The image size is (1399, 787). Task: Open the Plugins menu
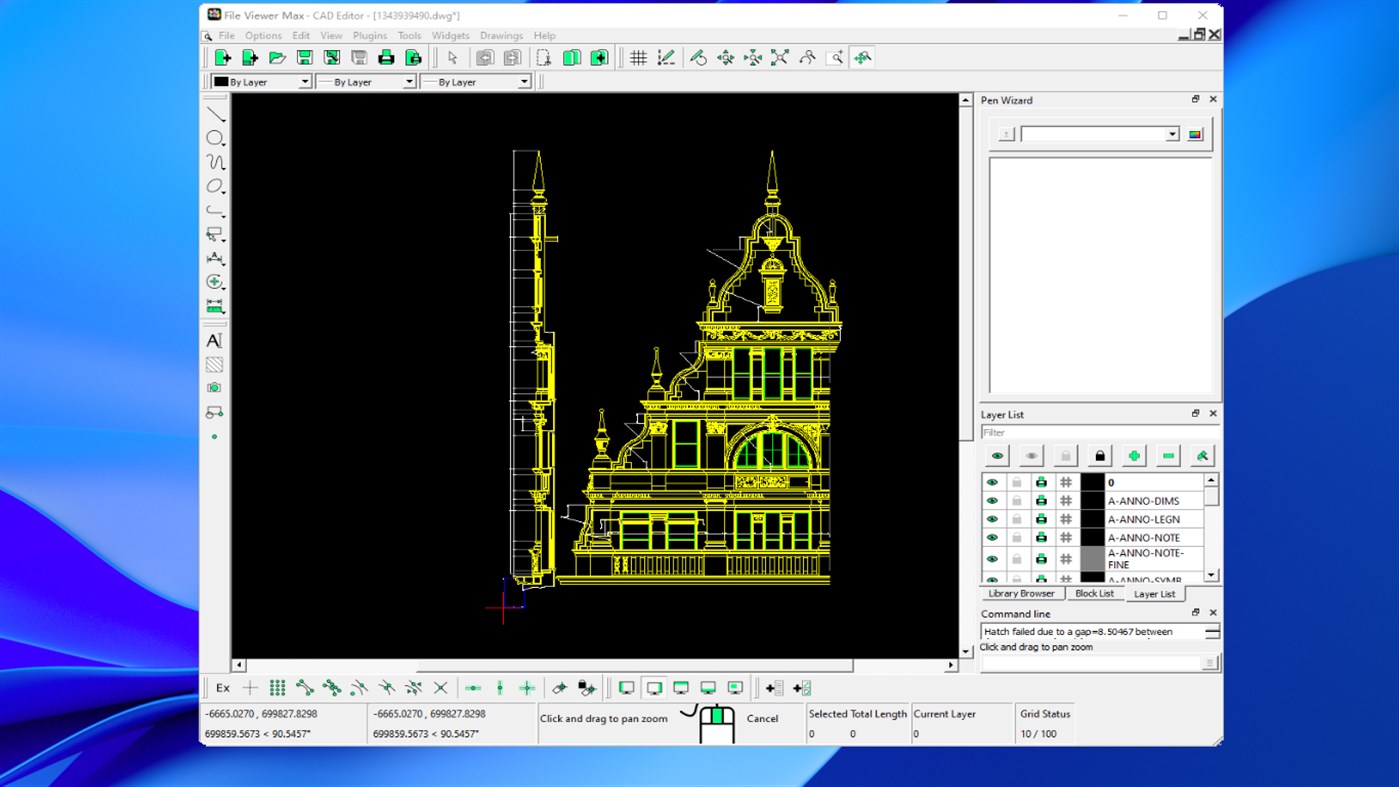tap(369, 36)
